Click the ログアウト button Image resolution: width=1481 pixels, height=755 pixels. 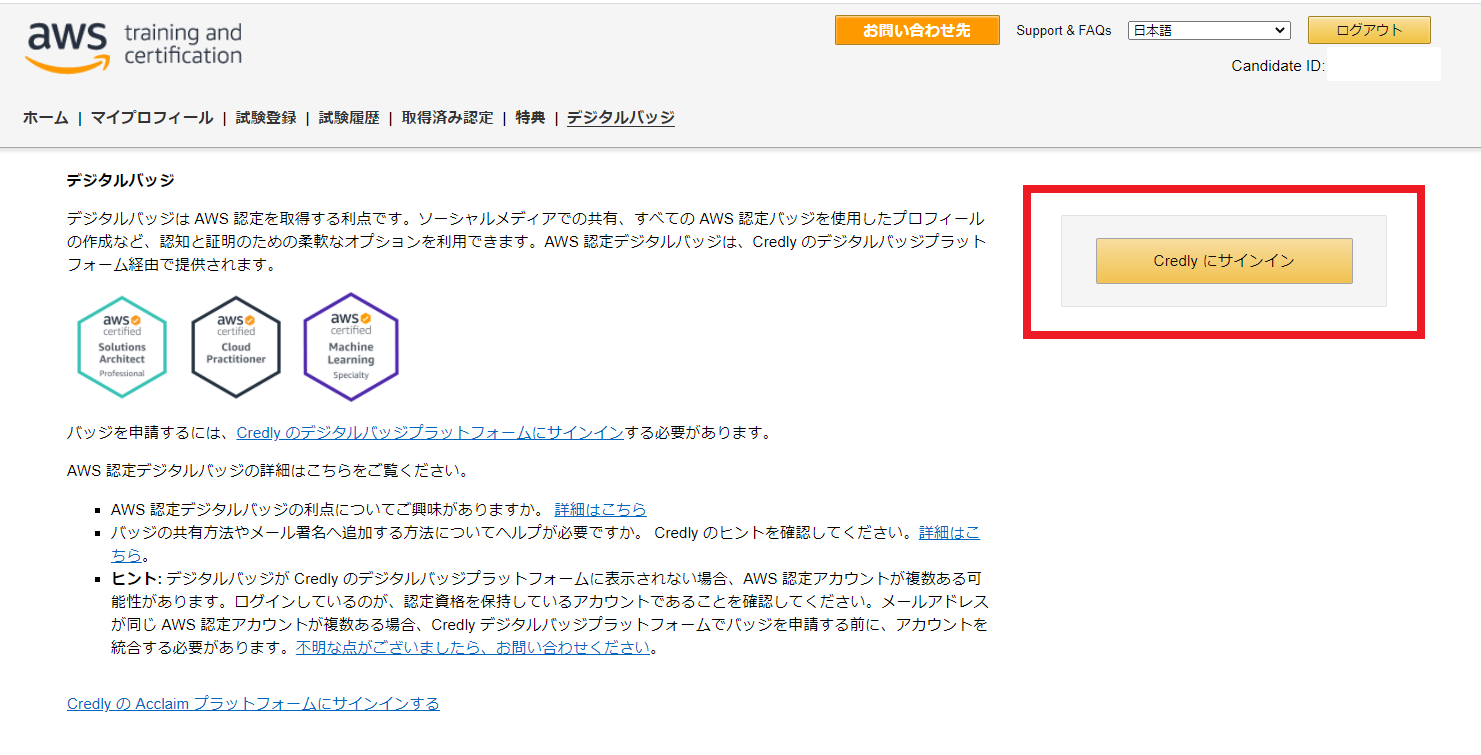pyautogui.click(x=1369, y=30)
